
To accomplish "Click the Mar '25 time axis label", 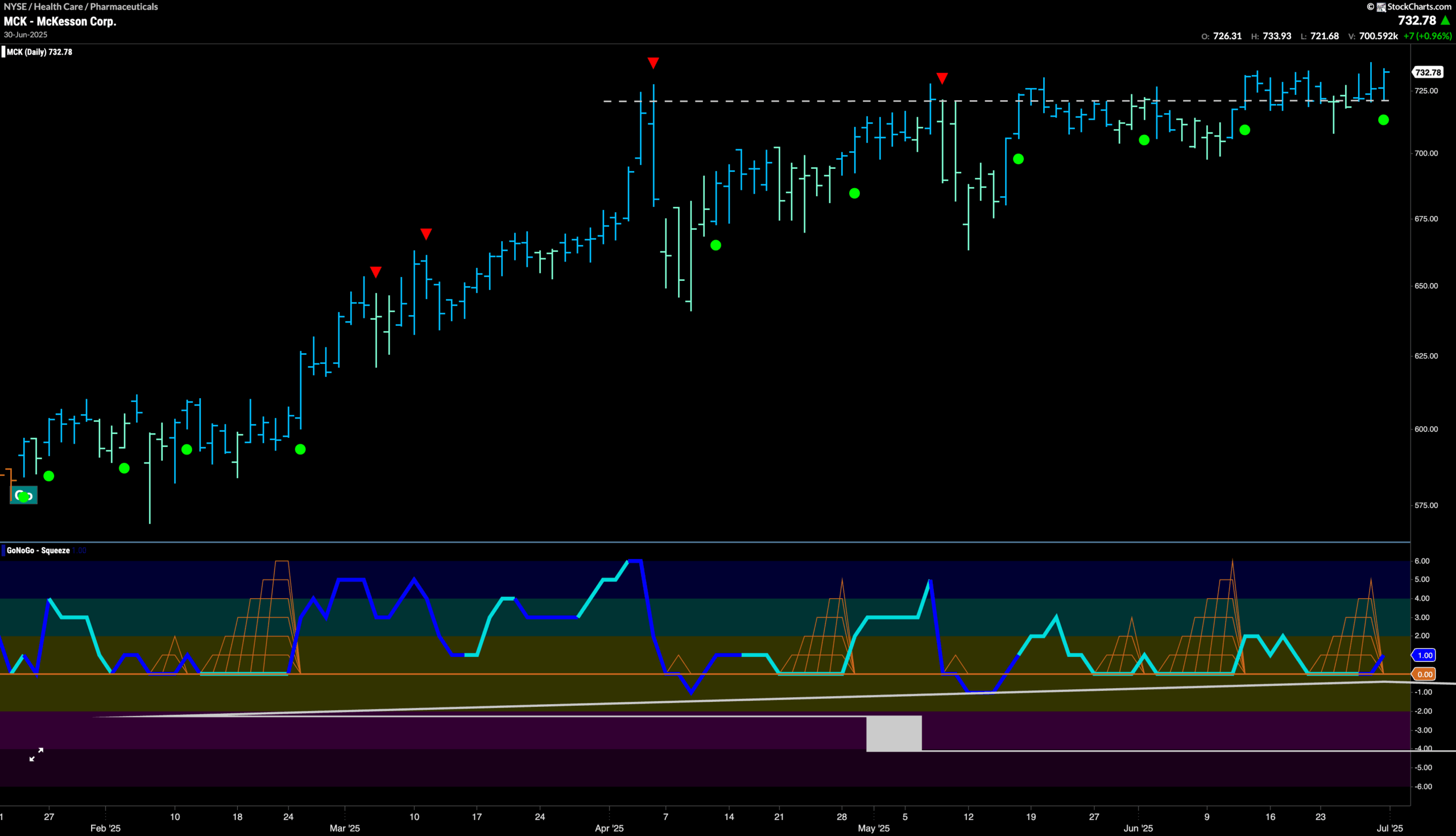I will click(345, 828).
